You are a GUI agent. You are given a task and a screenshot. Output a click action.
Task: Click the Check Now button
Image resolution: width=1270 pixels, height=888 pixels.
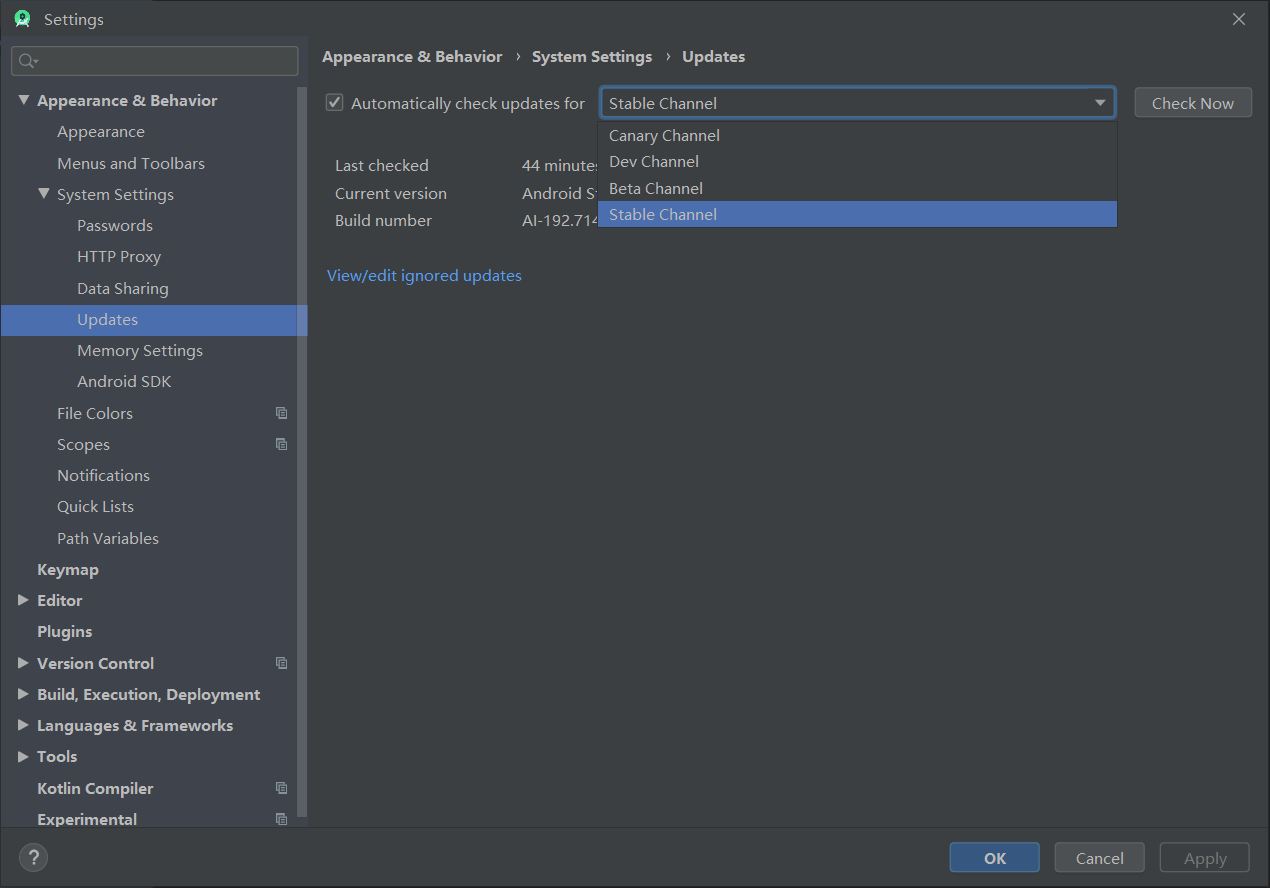tap(1193, 103)
